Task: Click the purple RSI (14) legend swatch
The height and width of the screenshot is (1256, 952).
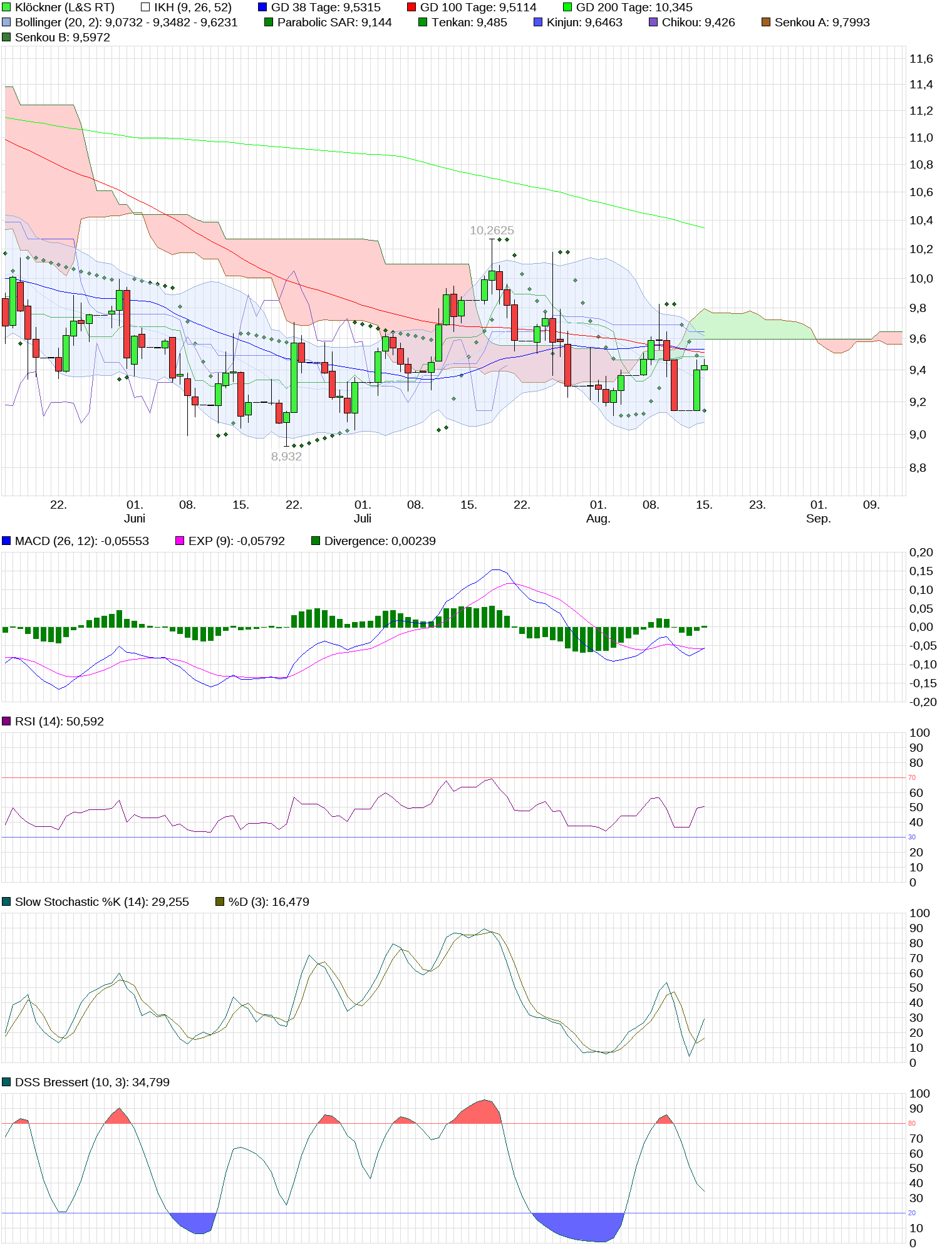Action: (x=6, y=722)
